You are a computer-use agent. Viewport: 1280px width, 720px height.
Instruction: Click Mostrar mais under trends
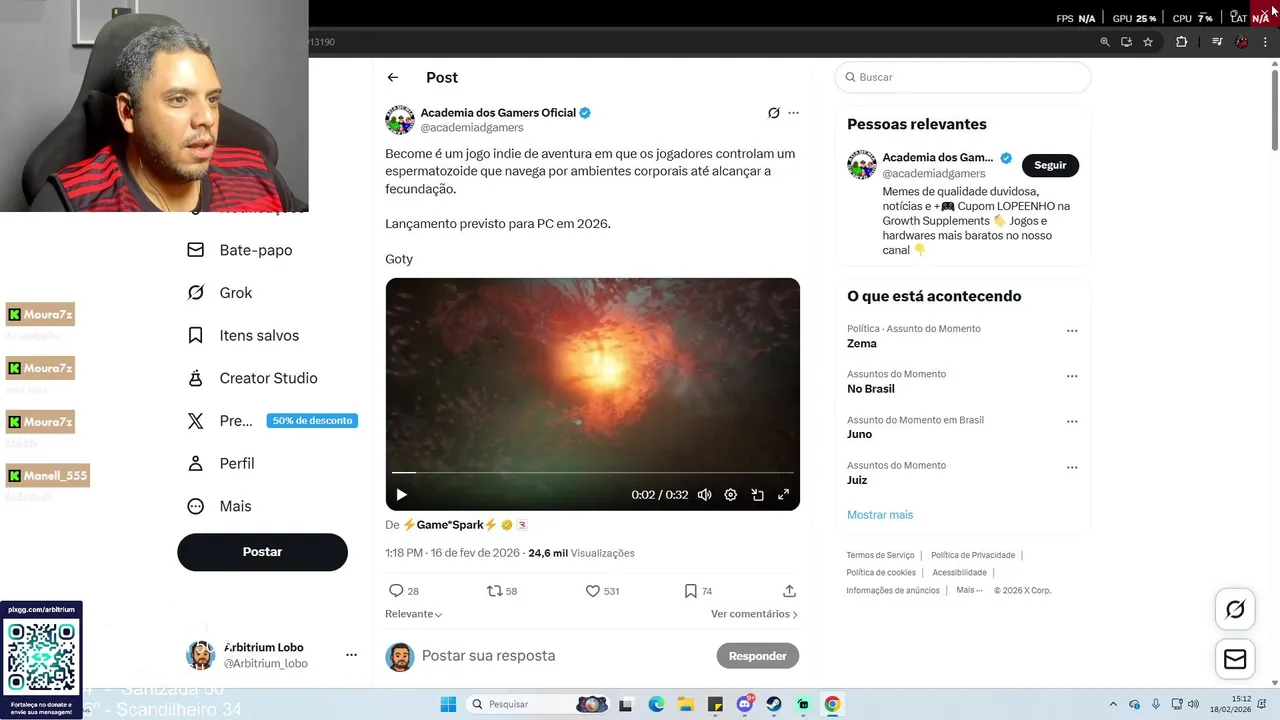pos(880,515)
